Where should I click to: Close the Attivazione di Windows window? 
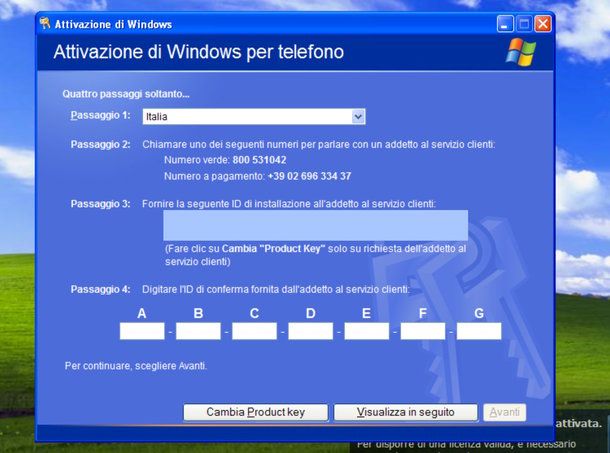pyautogui.click(x=543, y=24)
